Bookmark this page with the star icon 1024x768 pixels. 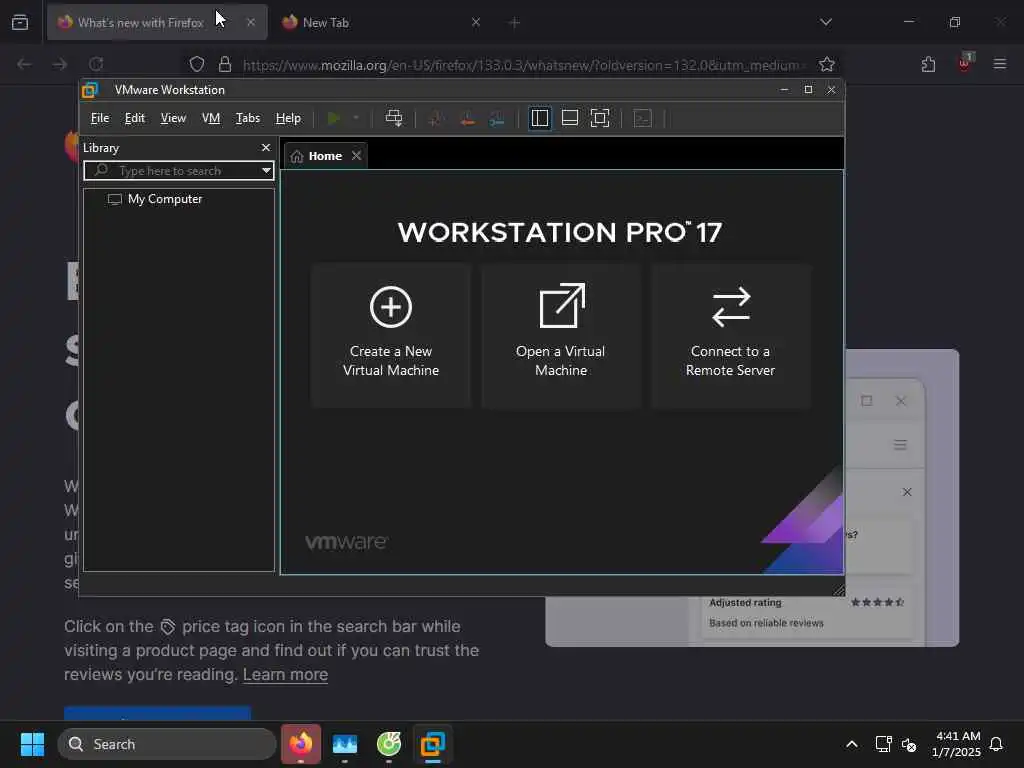[827, 64]
